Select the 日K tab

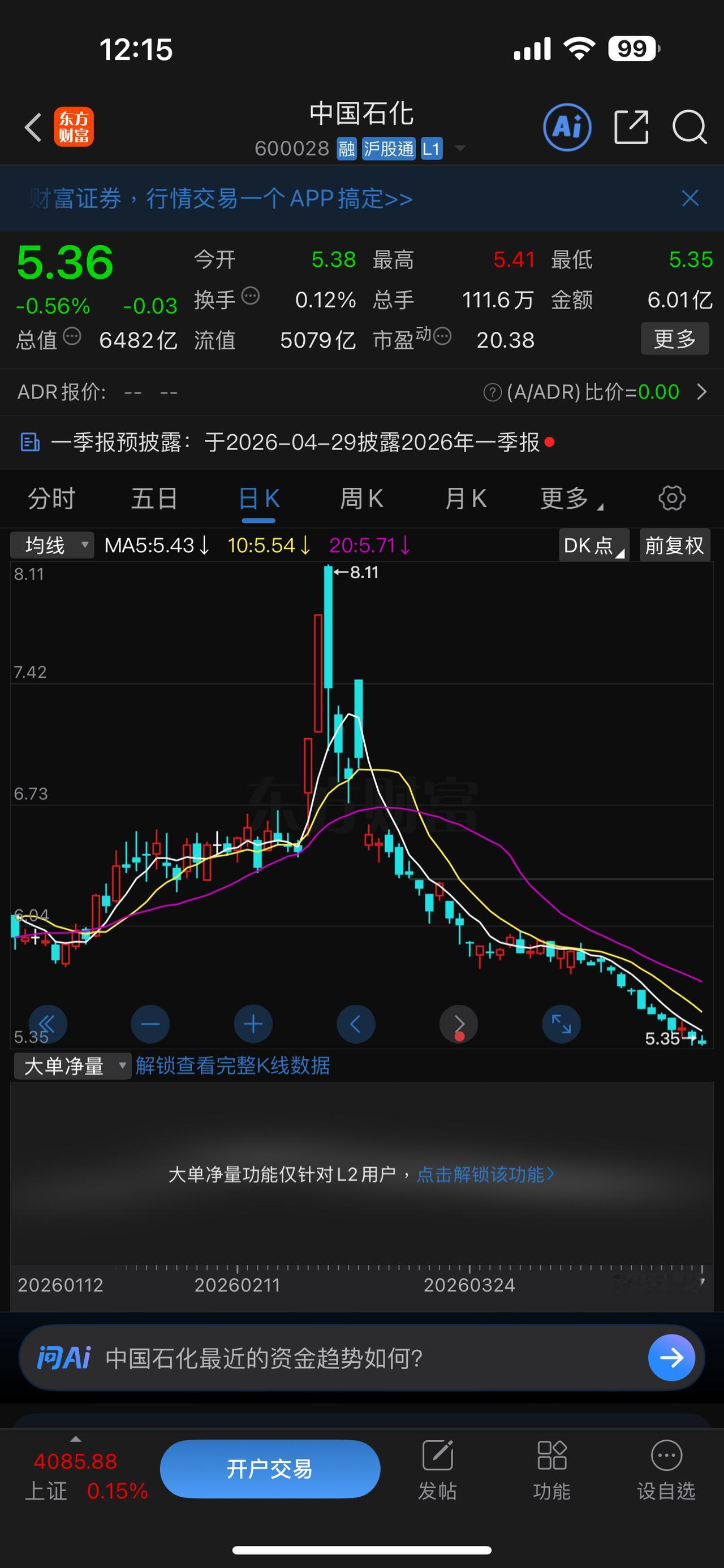click(x=259, y=499)
